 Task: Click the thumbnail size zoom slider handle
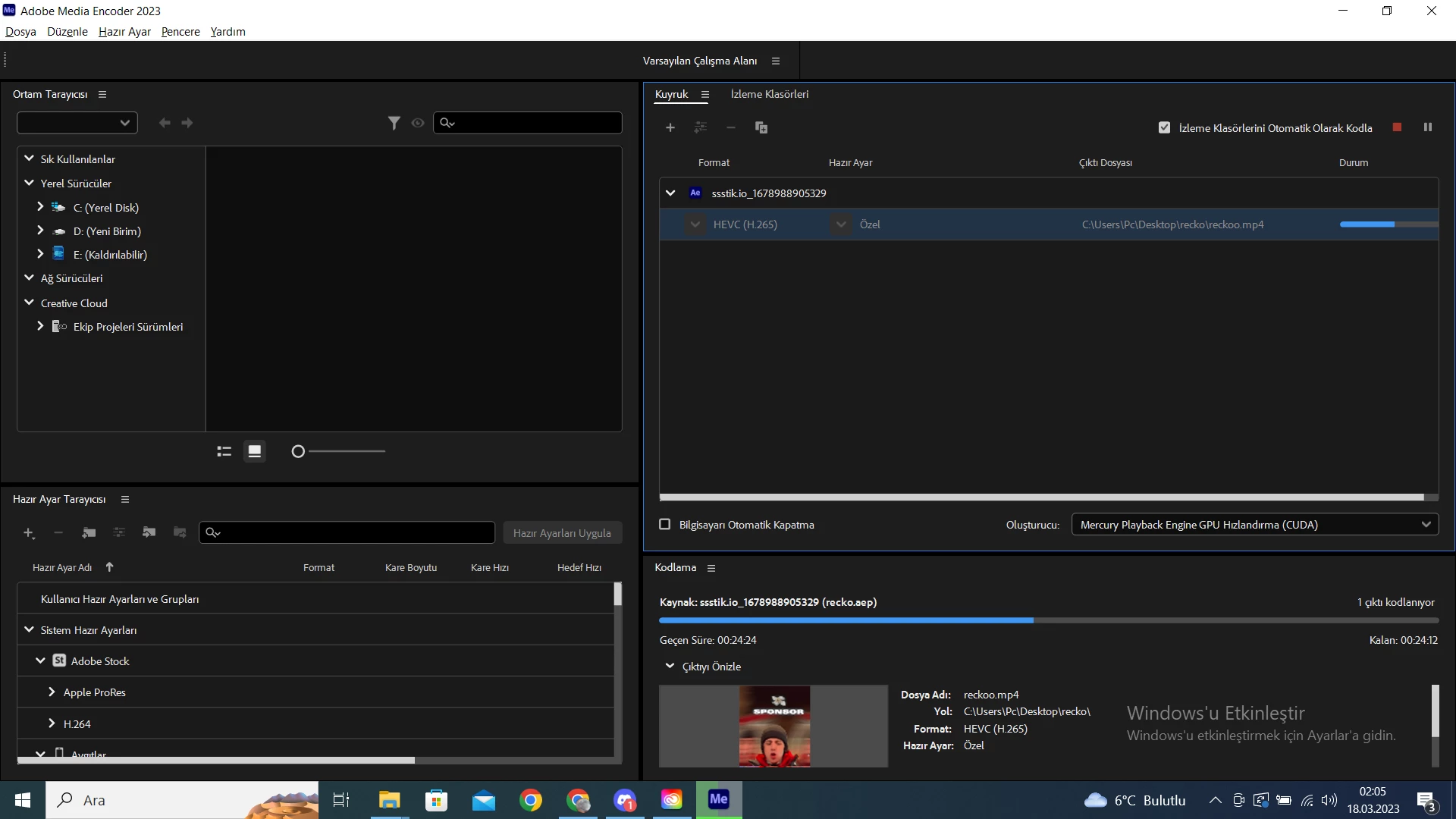pos(298,451)
